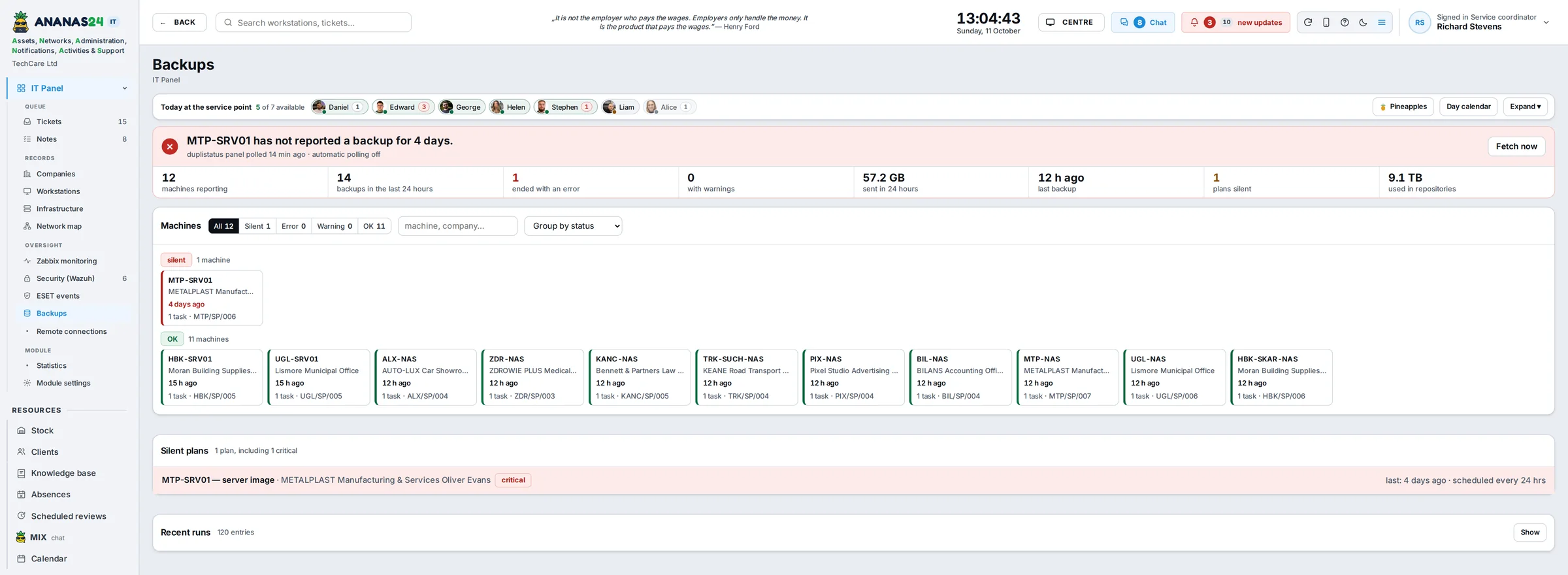Click the refresh icon in top toolbar
The image size is (1568, 575).
[1307, 22]
